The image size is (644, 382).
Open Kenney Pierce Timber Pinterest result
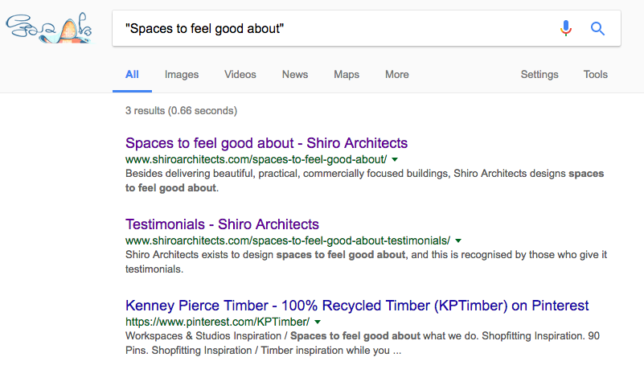pos(357,306)
